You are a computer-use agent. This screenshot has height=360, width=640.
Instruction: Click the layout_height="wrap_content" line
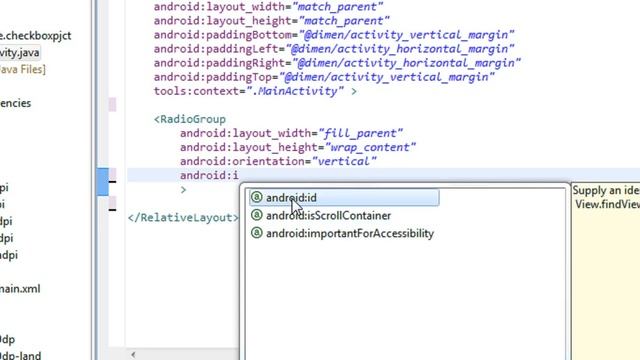coord(298,147)
